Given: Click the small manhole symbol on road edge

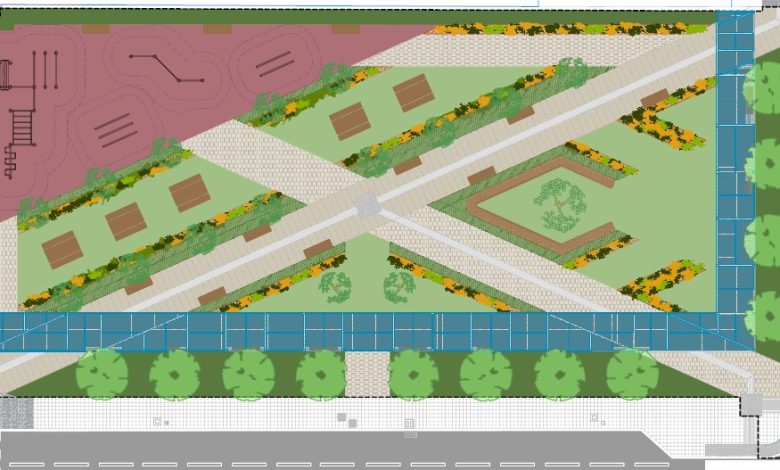Looking at the screenshot, I should click(410, 425).
